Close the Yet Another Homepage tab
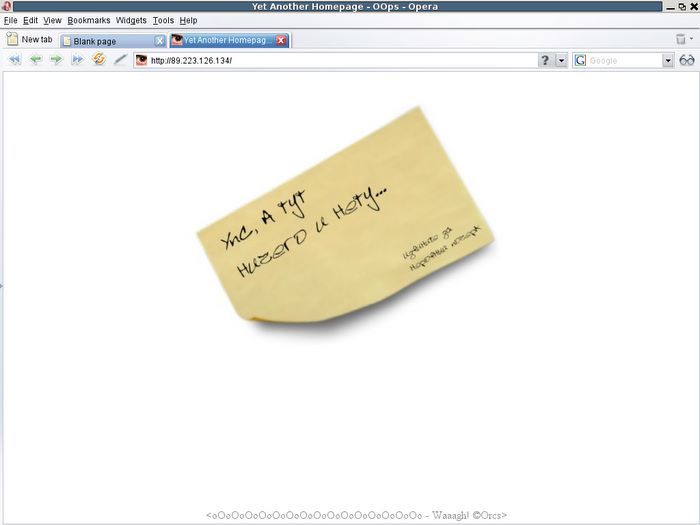The width and height of the screenshot is (700, 525). click(281, 41)
